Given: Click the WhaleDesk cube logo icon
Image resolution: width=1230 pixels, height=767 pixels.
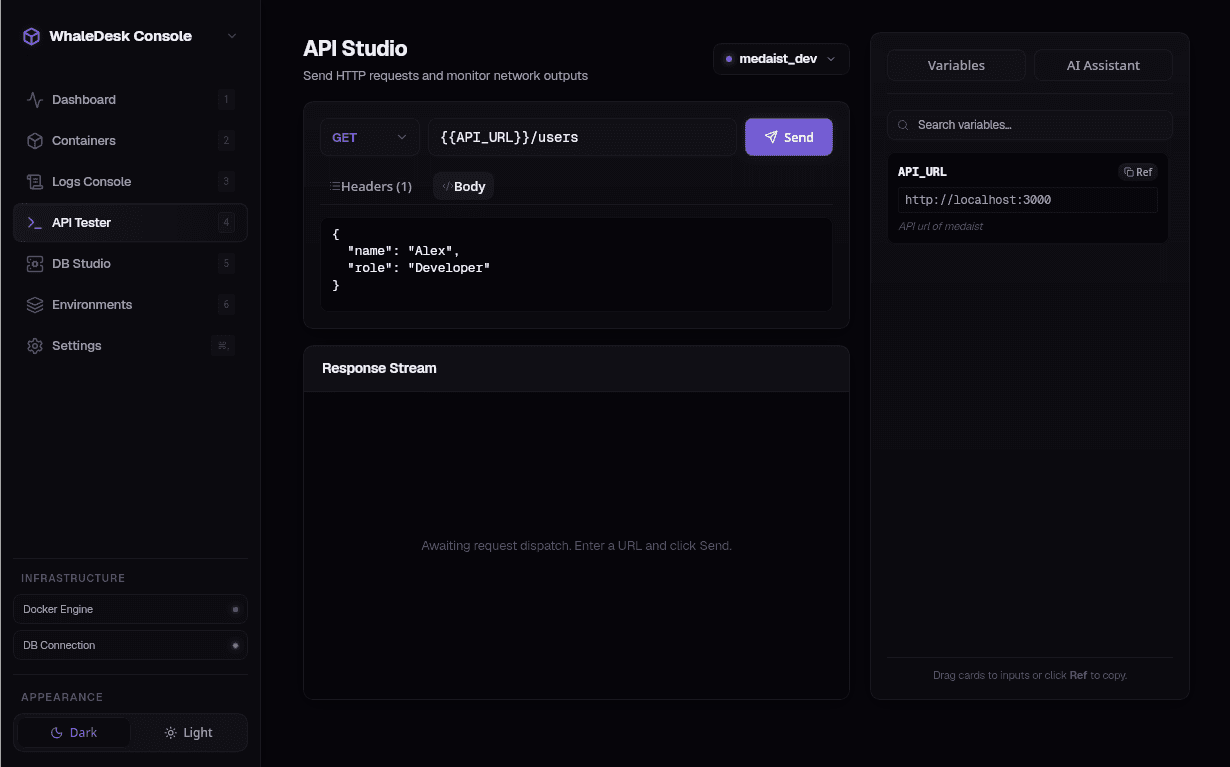Looking at the screenshot, I should 32,36.
